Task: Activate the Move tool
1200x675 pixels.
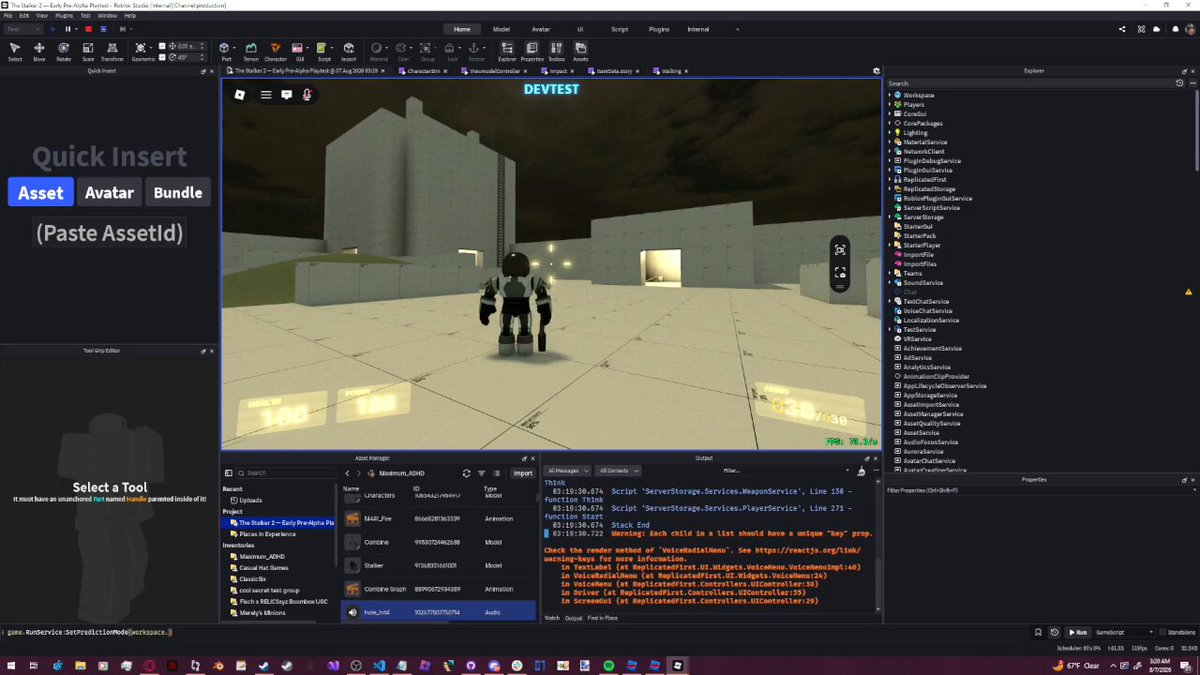Action: (x=39, y=51)
